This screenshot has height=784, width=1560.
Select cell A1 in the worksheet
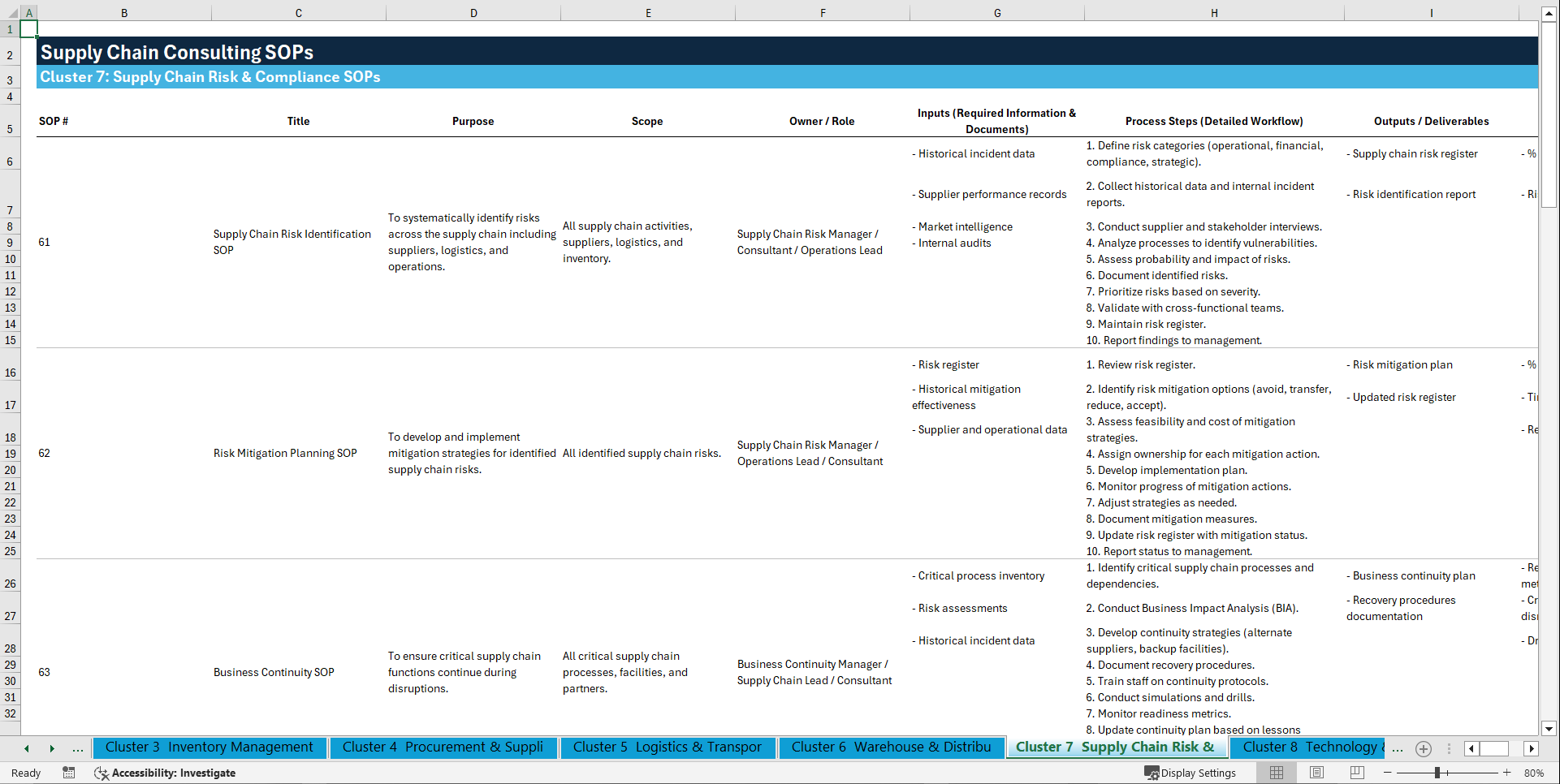tap(29, 28)
